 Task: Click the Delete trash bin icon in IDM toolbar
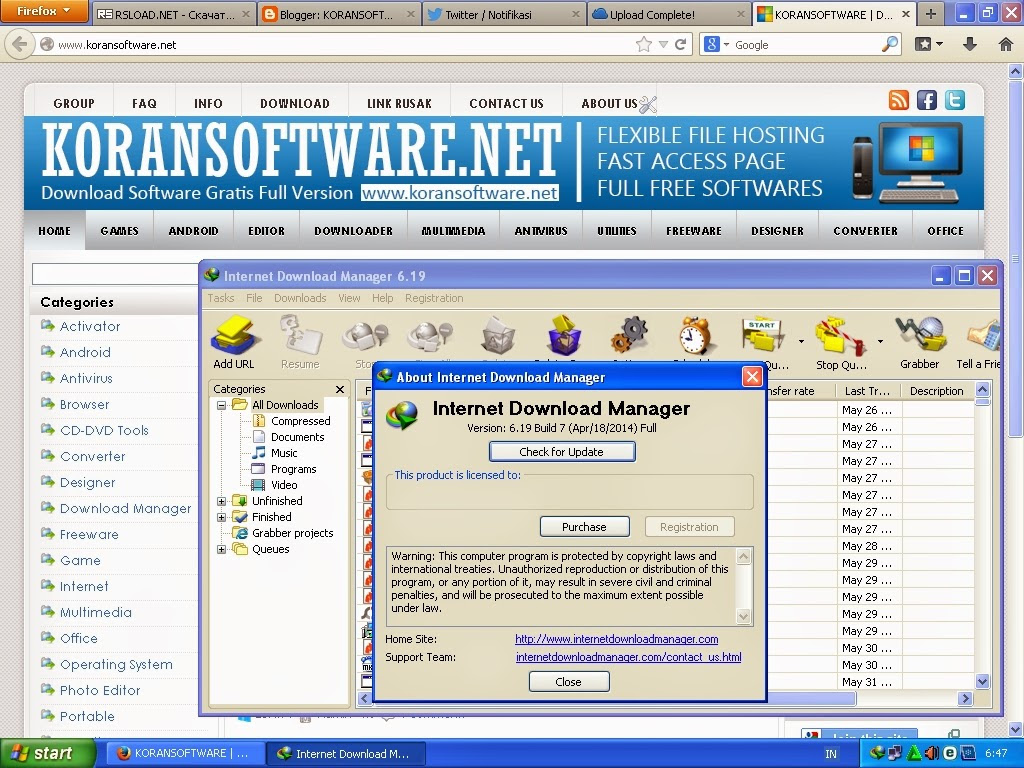click(x=498, y=336)
